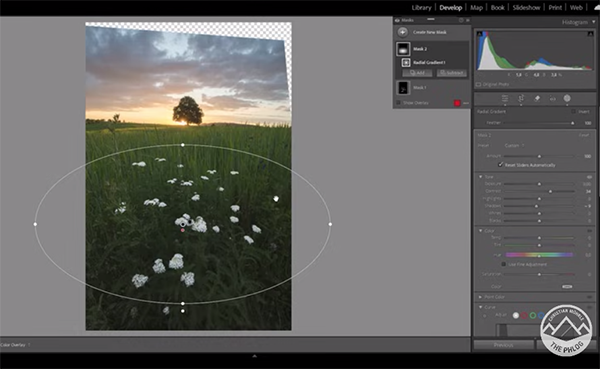The width and height of the screenshot is (600, 369).
Task: Select the green curve channel circle
Action: [533, 315]
